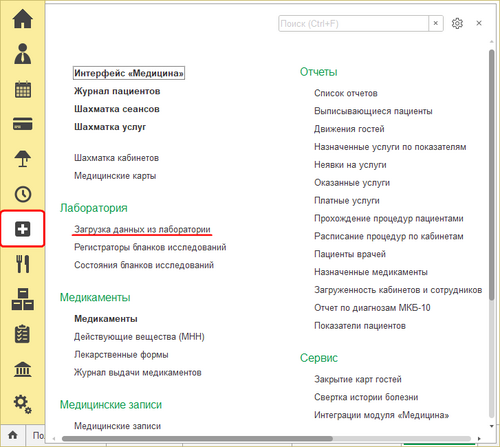Clear the search field with X button

436,23
